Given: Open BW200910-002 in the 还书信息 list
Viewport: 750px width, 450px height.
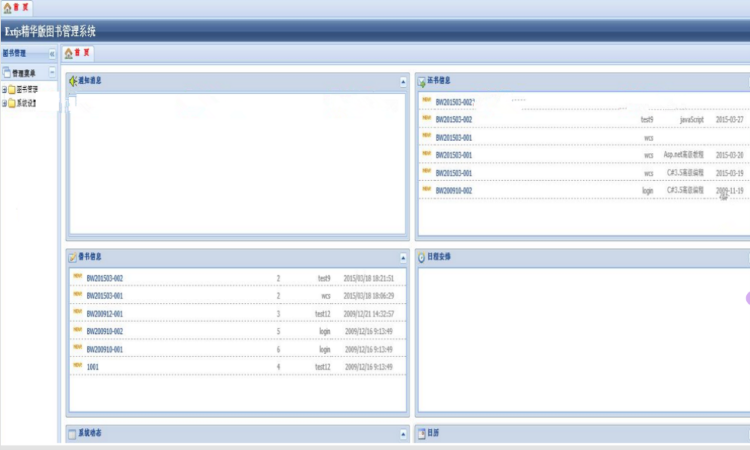Looking at the screenshot, I should (453, 190).
